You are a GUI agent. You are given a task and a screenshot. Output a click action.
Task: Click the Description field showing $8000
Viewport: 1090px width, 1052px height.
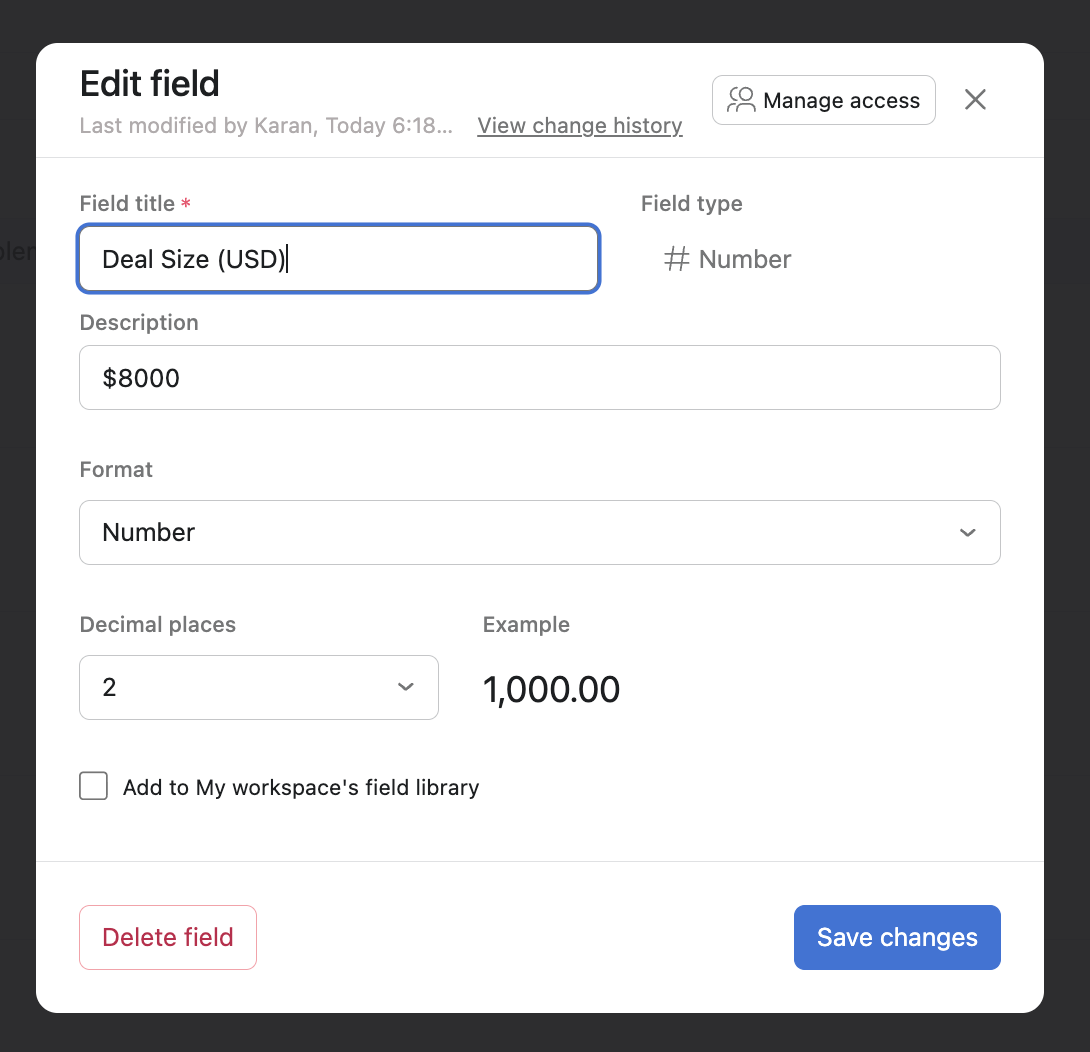coord(540,377)
